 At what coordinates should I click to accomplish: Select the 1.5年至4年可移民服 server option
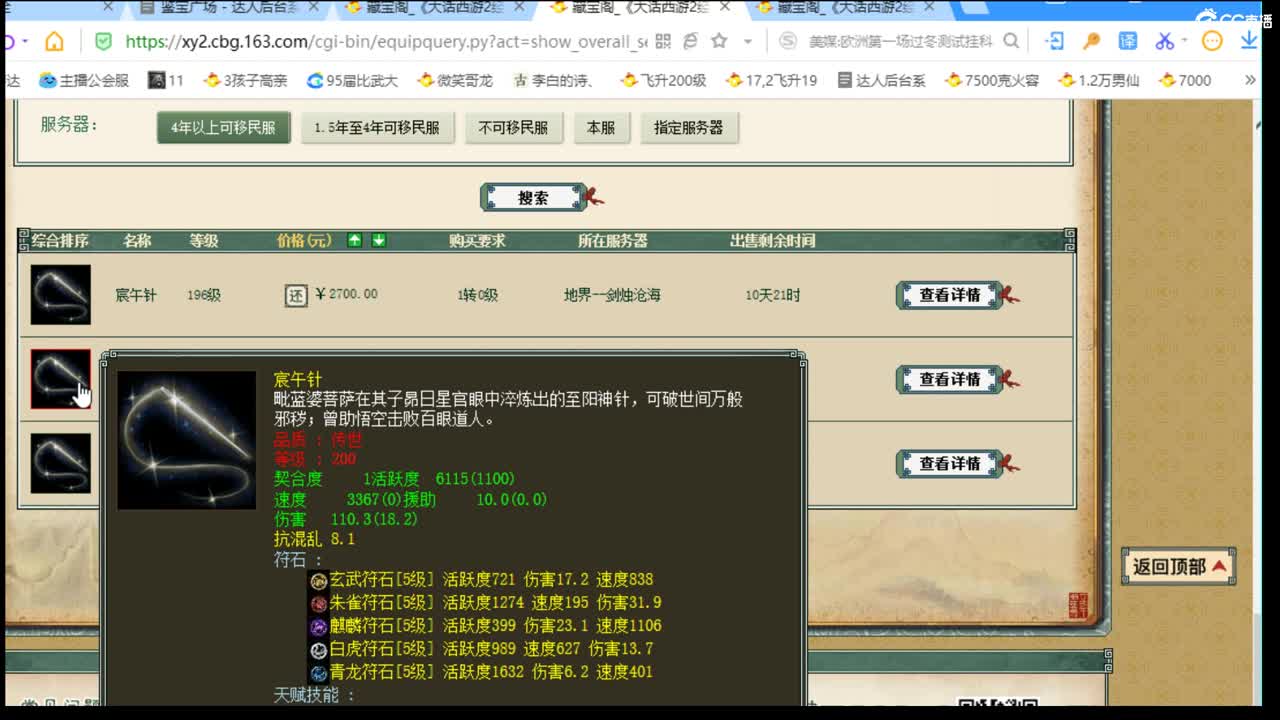(377, 128)
